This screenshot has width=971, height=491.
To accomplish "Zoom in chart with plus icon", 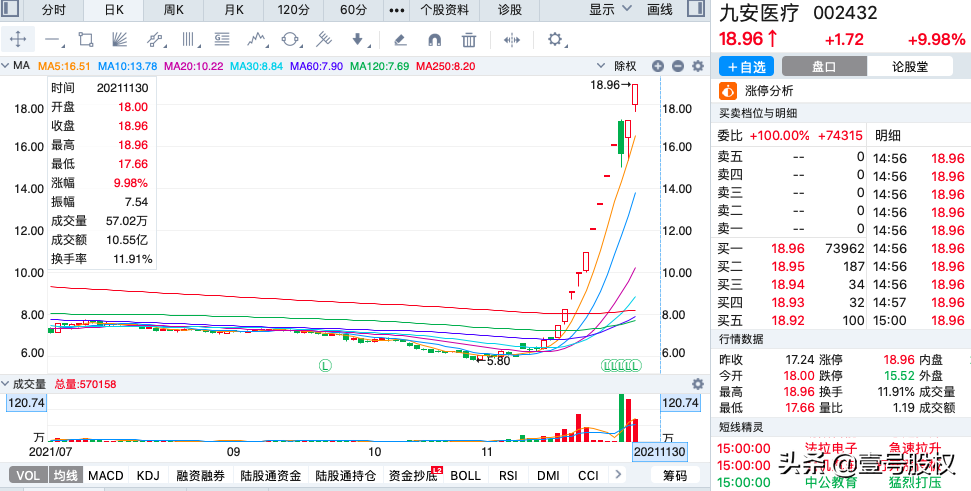I will tap(658, 66).
